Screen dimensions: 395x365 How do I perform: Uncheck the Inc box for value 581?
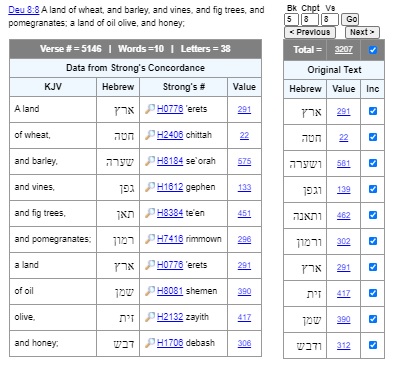pos(373,163)
